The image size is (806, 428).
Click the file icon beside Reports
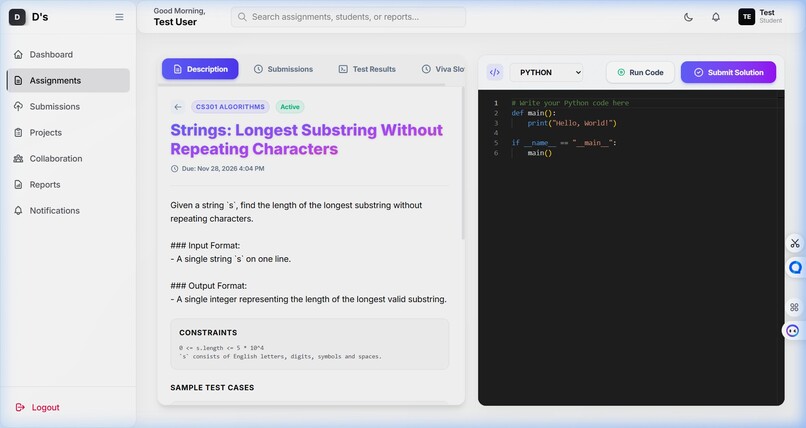19,184
